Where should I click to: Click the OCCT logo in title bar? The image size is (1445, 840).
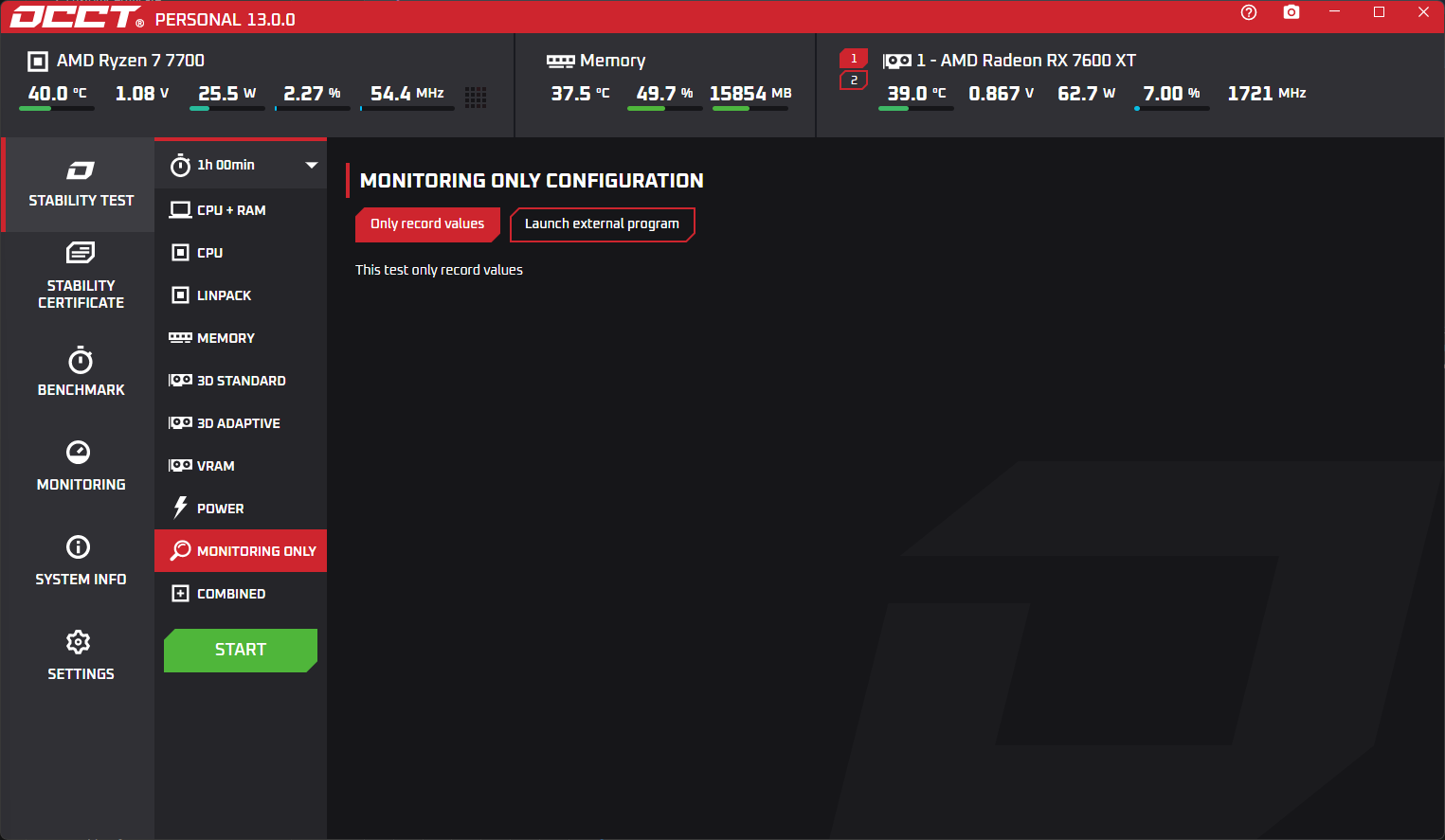(x=76, y=17)
